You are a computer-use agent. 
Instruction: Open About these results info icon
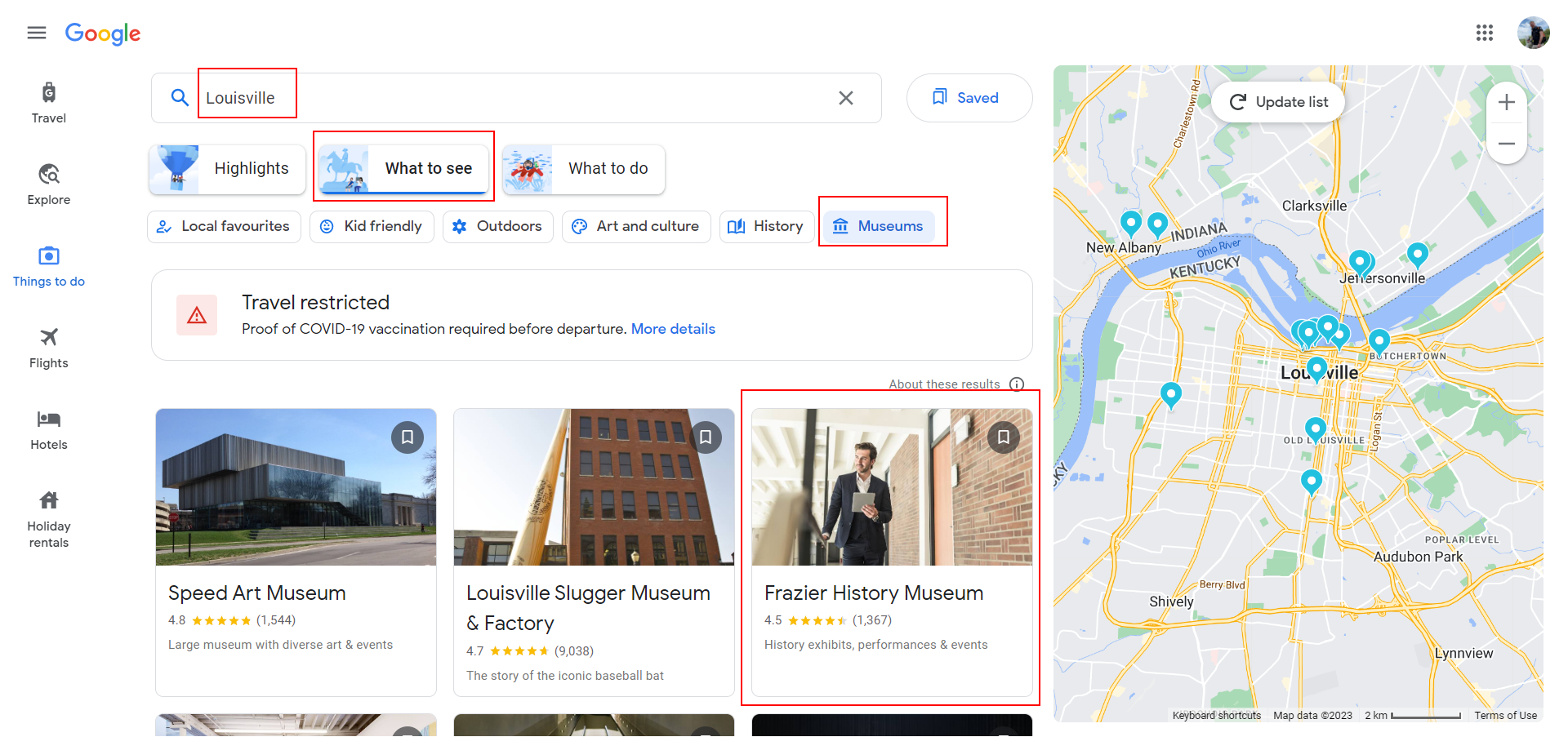click(1017, 384)
